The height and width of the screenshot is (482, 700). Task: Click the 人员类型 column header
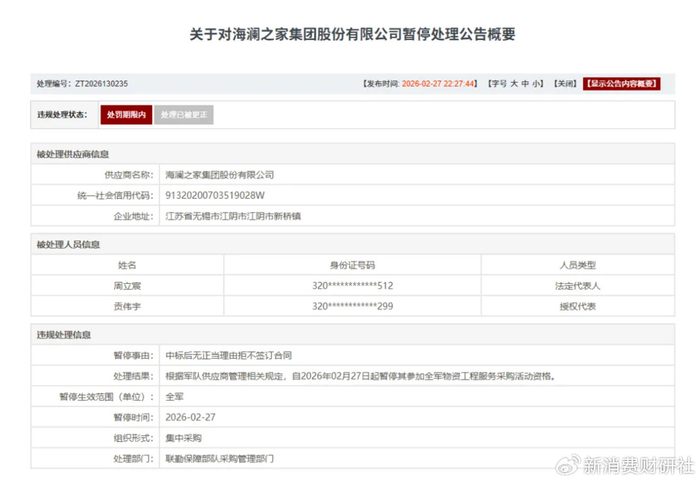tap(578, 265)
